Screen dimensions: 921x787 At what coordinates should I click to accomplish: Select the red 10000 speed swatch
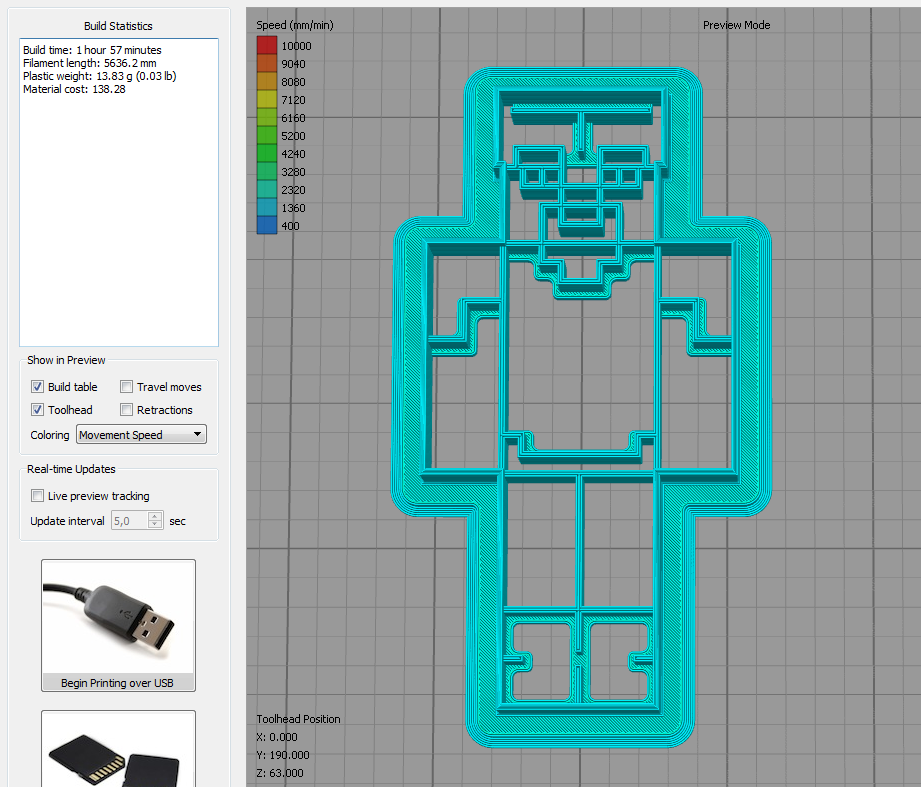click(x=267, y=45)
